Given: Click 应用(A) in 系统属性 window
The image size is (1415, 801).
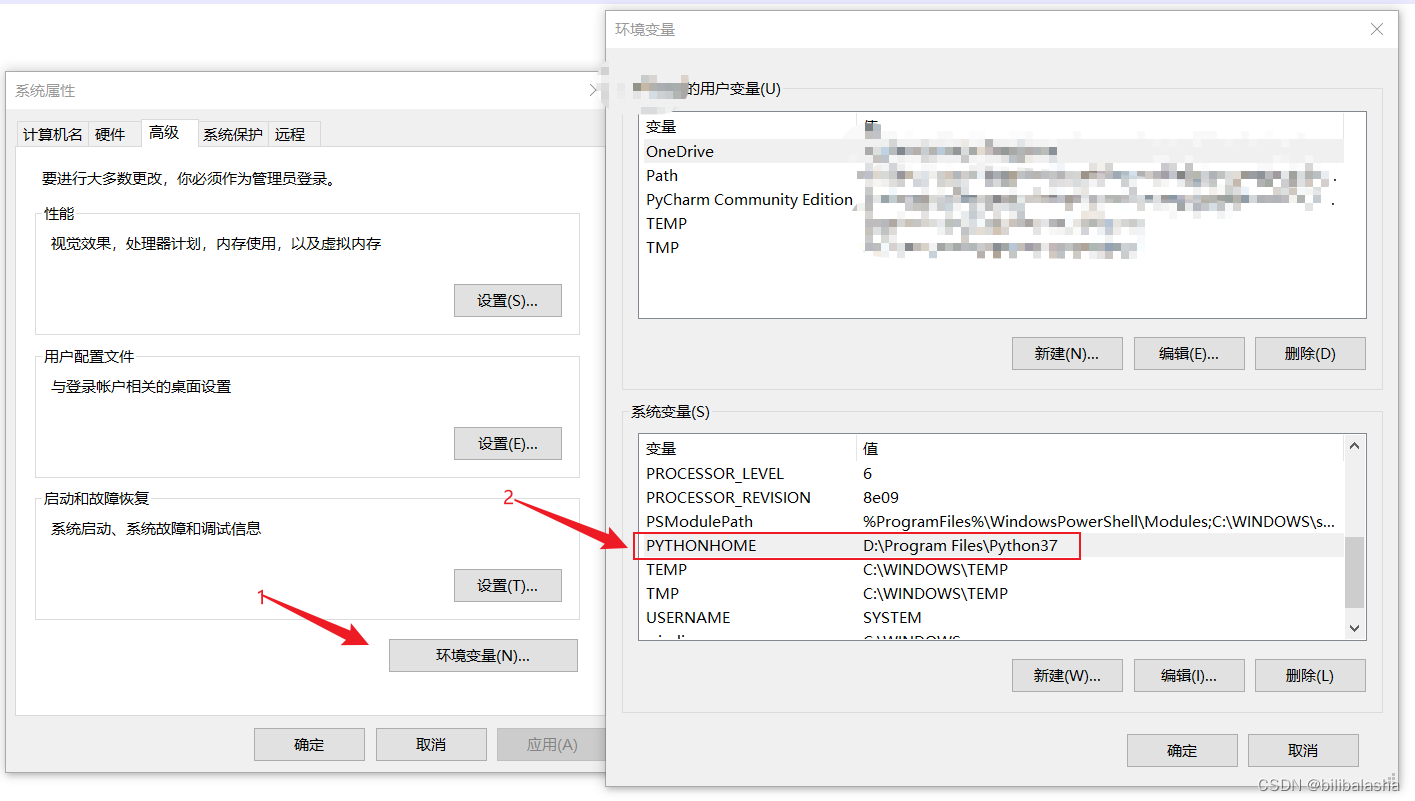Looking at the screenshot, I should [x=552, y=744].
